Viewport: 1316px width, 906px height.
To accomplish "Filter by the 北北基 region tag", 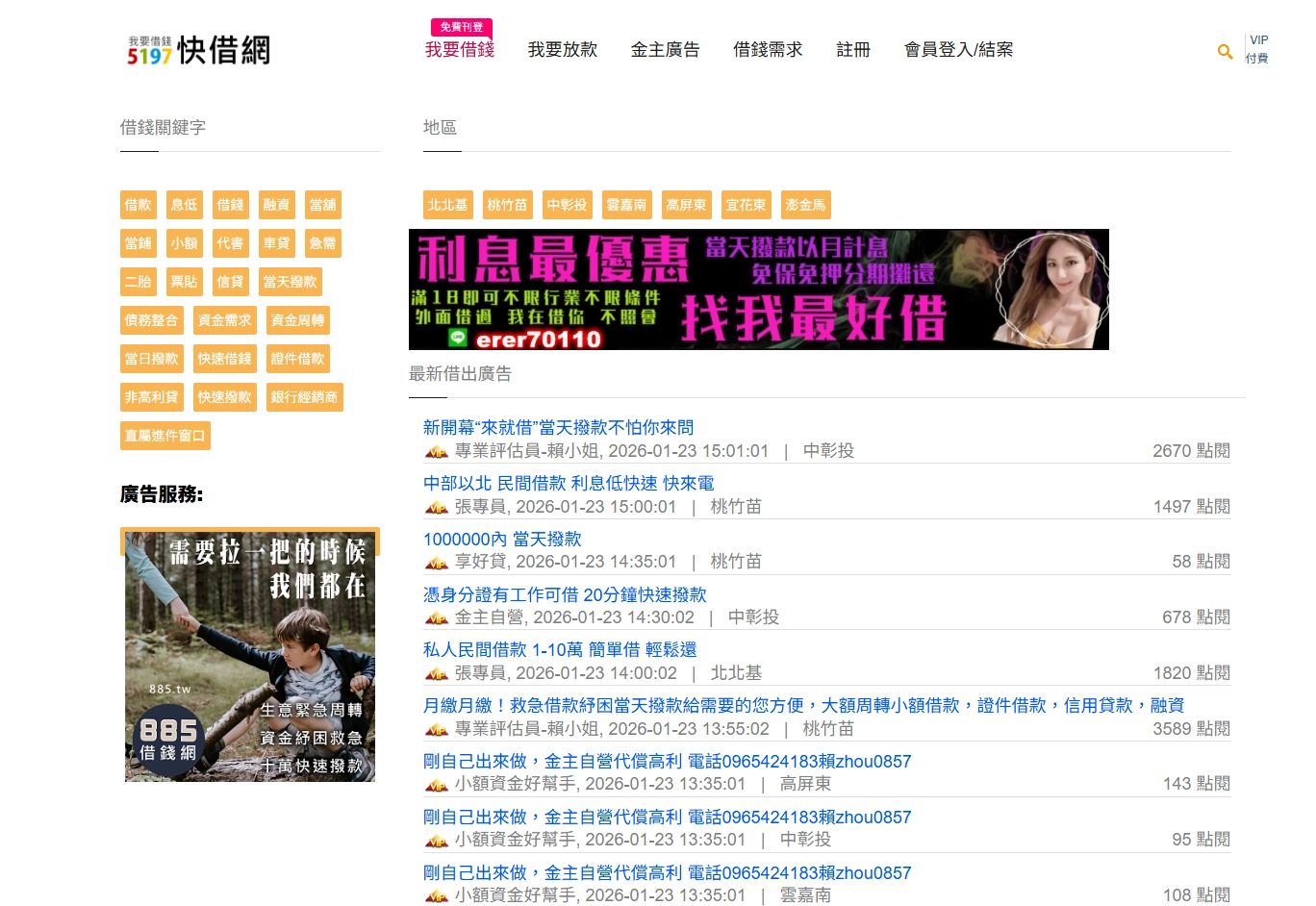I will coord(447,205).
